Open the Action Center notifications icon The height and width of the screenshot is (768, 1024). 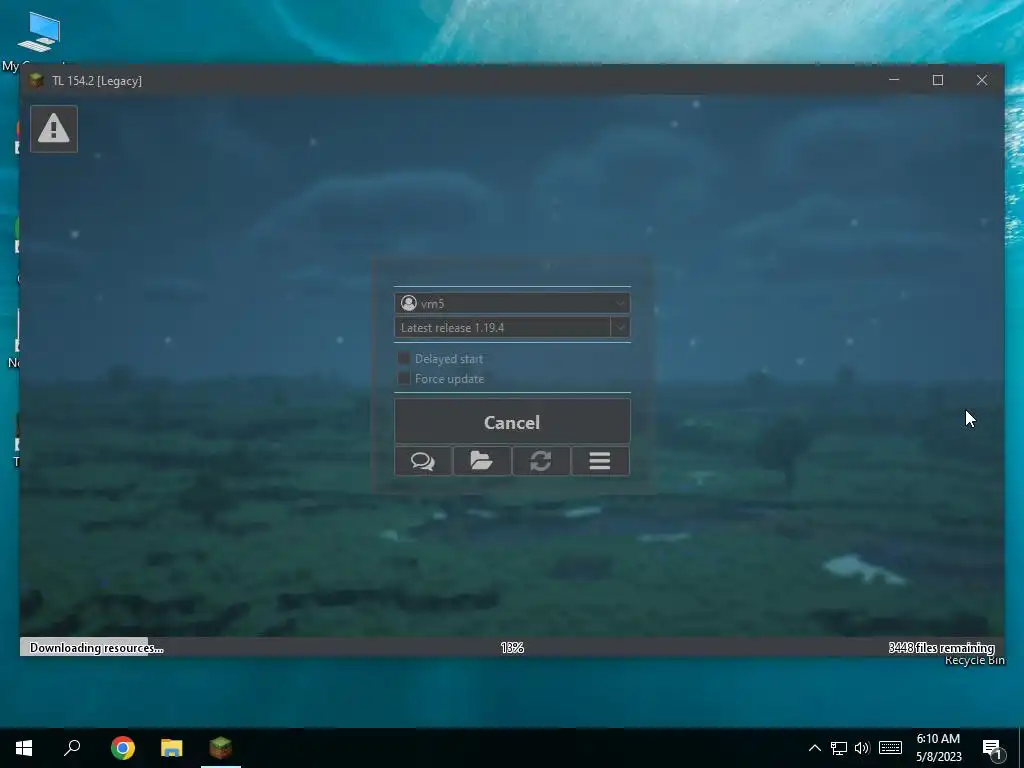pos(993,748)
